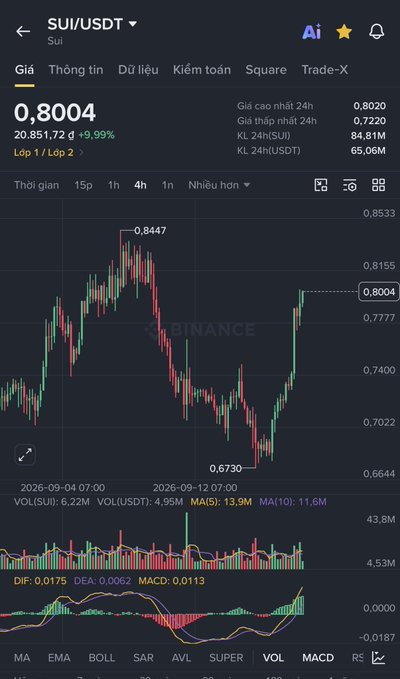This screenshot has width=400, height=679.
Task: Select the 15p timeframe
Action: [x=83, y=185]
